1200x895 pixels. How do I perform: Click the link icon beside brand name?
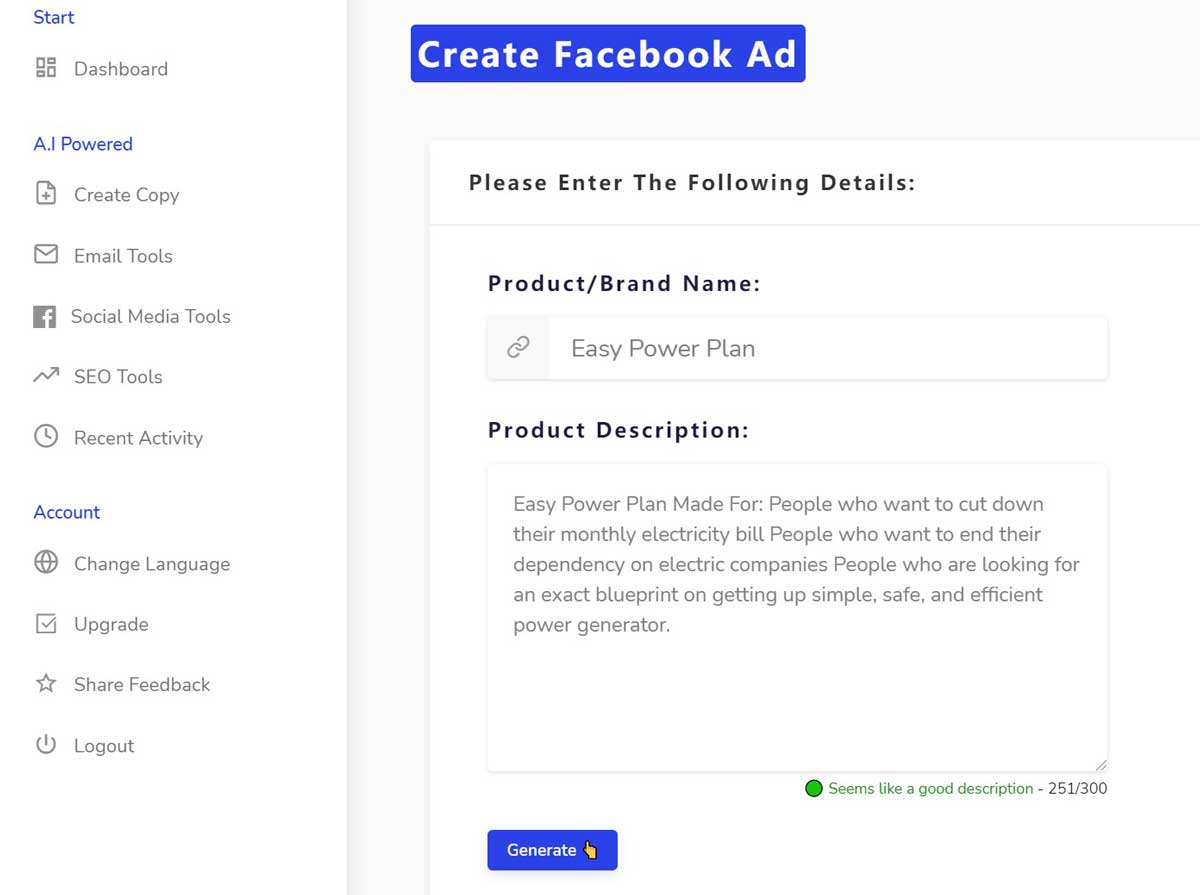point(518,348)
